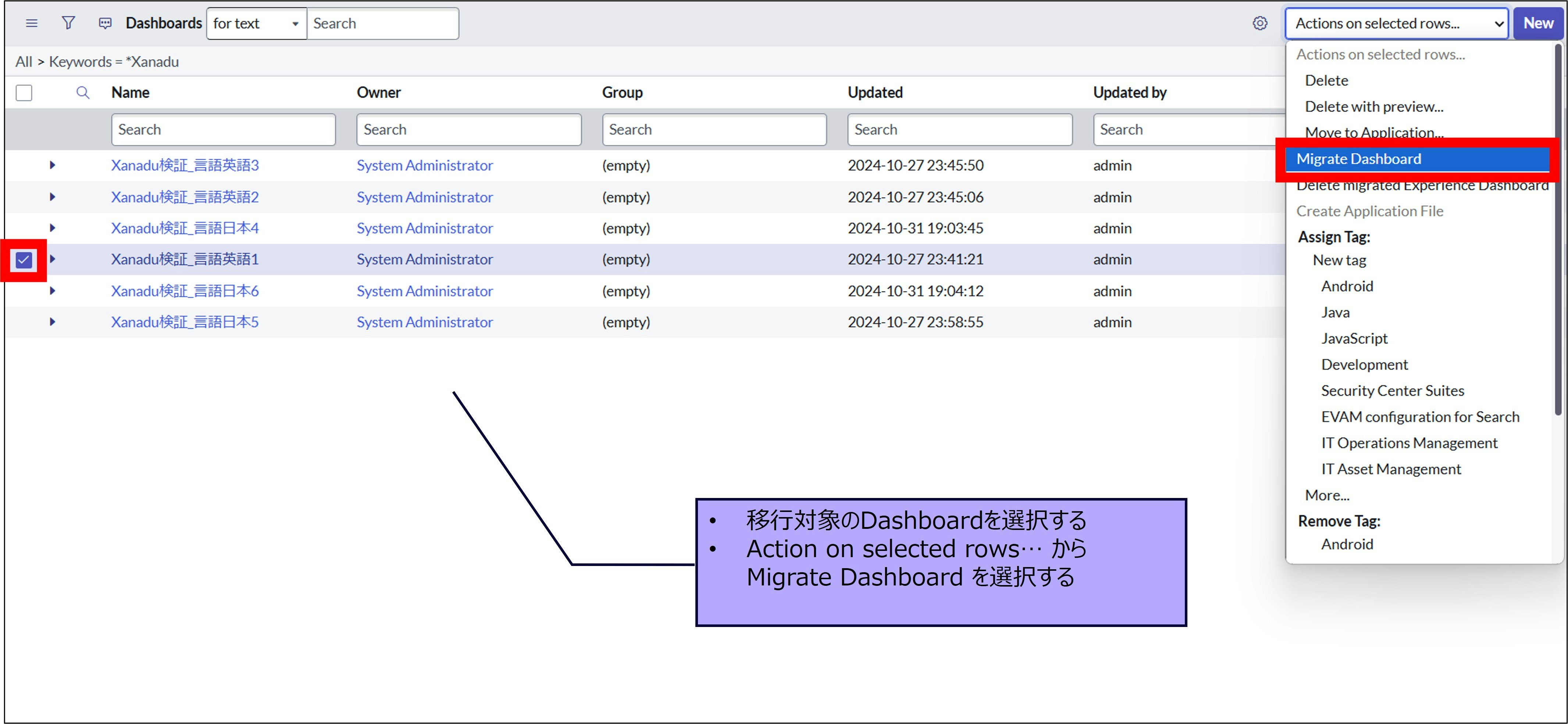Click the New button
Screen dimensions: 1568x724
1538,23
